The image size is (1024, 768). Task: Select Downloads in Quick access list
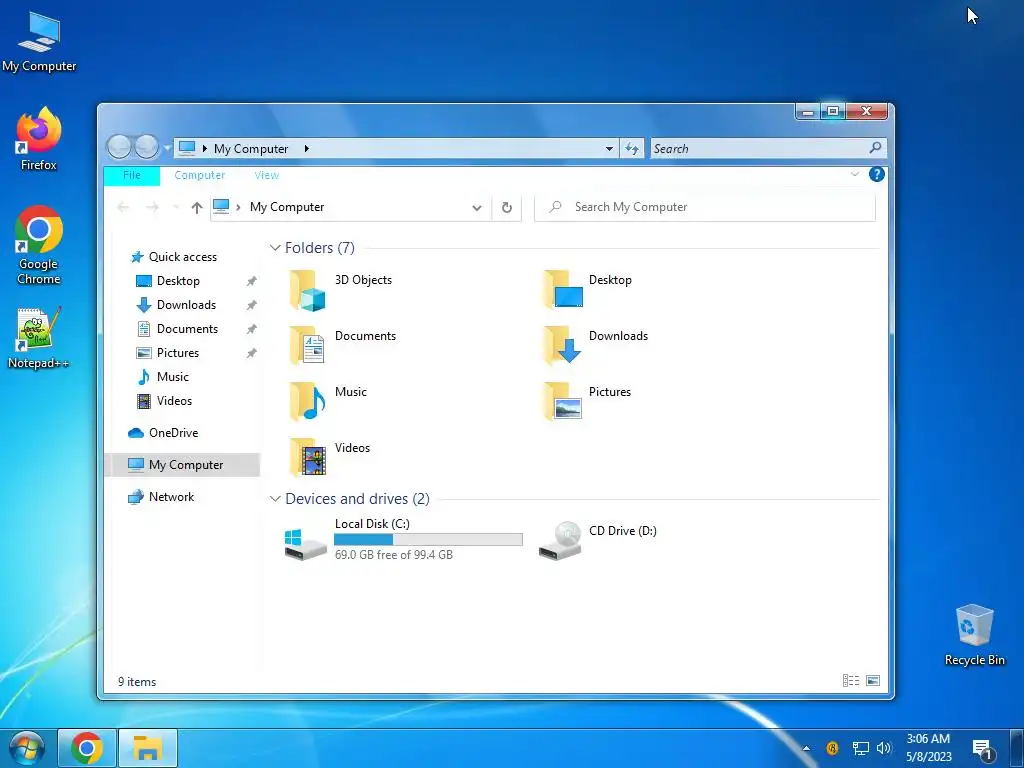coord(176,305)
